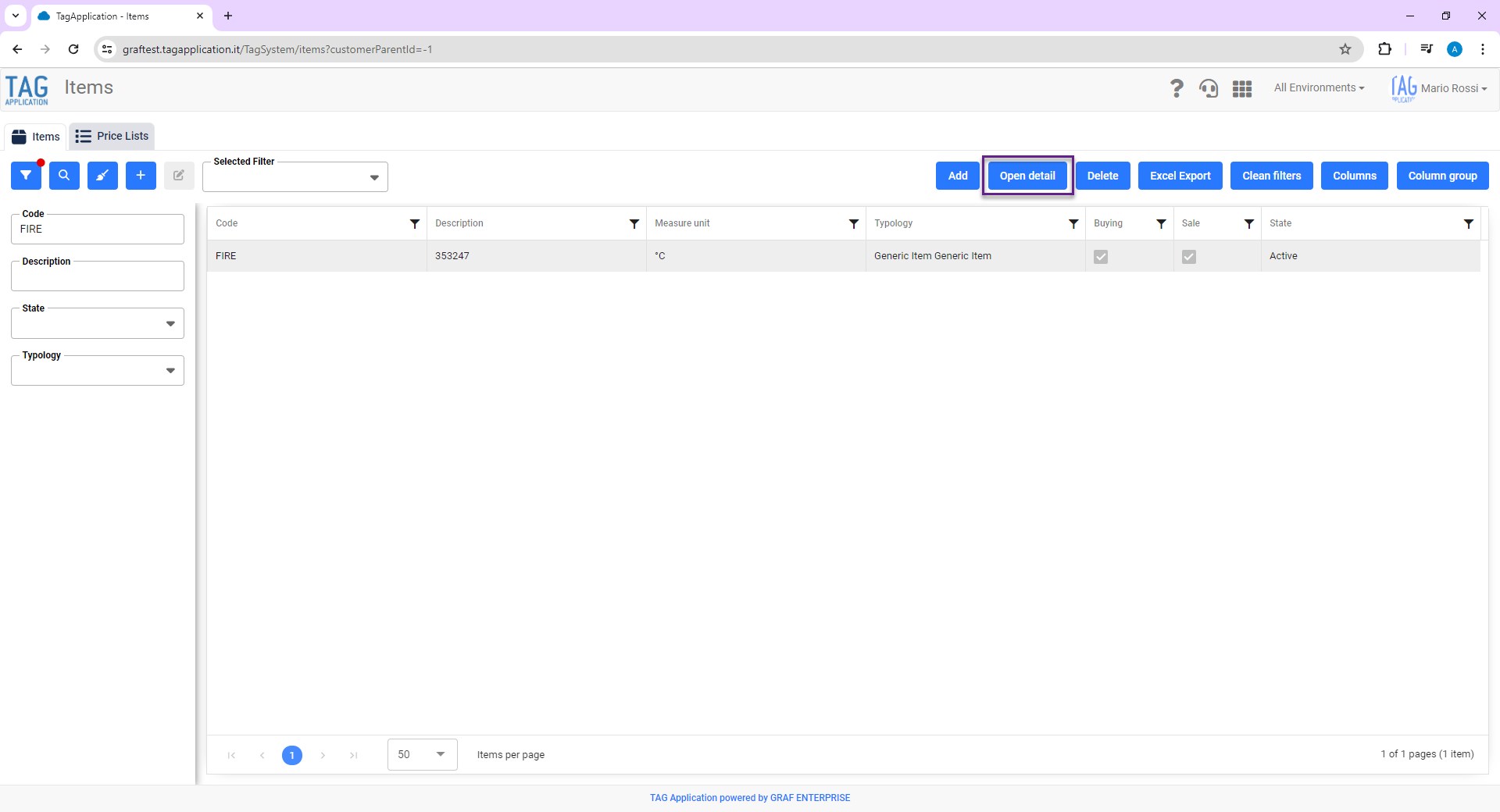Click the Excel Export button
Viewport: 1500px width, 812px height.
(1180, 176)
